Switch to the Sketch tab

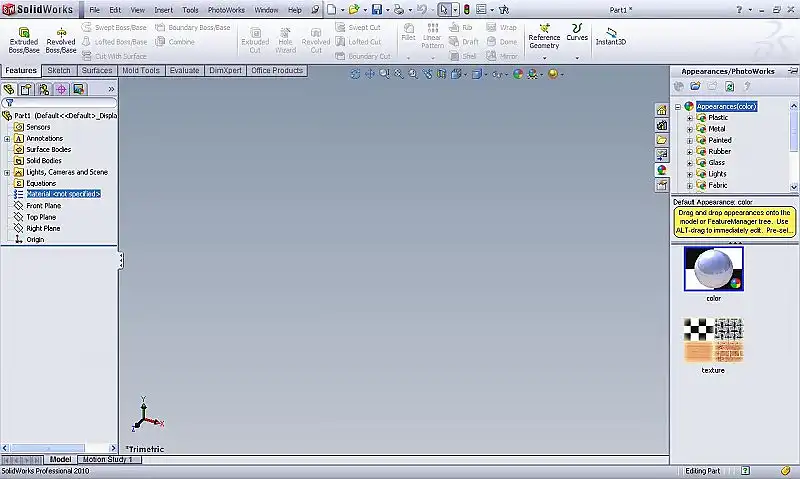59,71
